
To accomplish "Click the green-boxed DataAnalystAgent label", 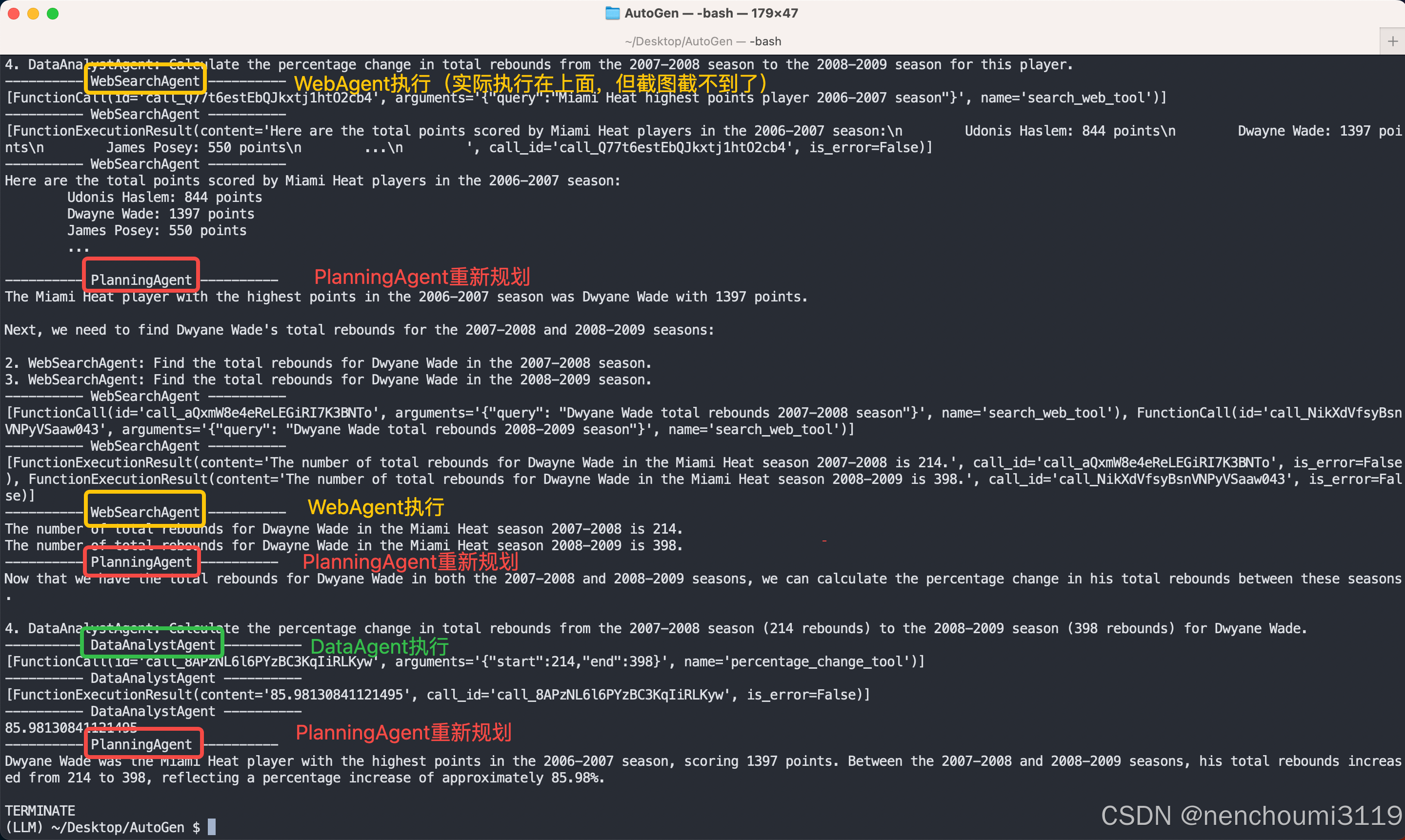I will click(x=152, y=645).
